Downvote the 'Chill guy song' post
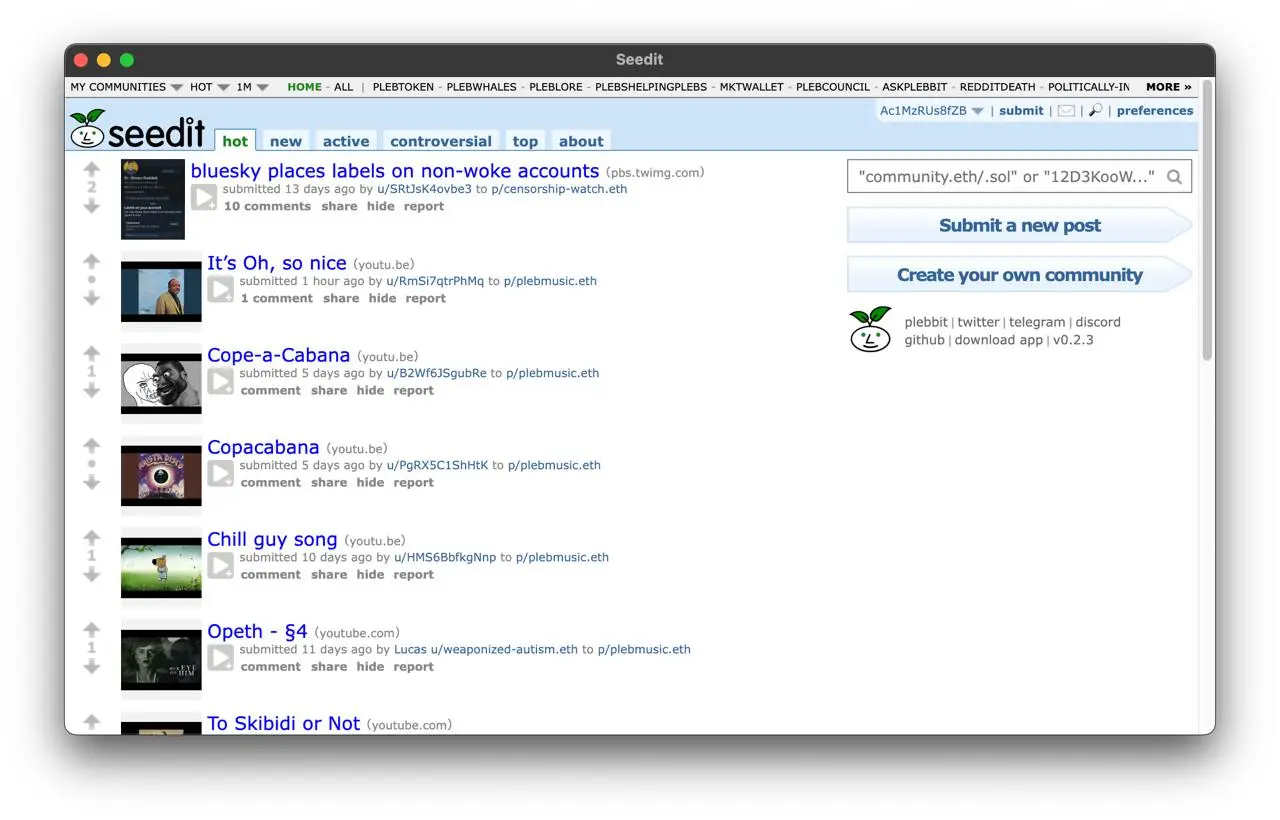 point(92,574)
